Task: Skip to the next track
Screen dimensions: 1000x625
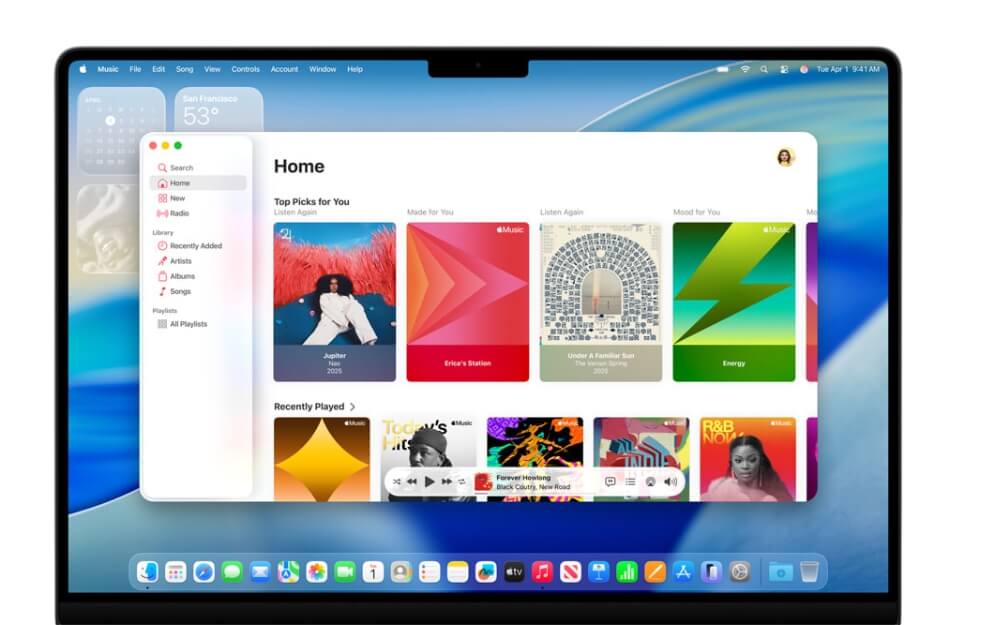Action: click(x=447, y=482)
